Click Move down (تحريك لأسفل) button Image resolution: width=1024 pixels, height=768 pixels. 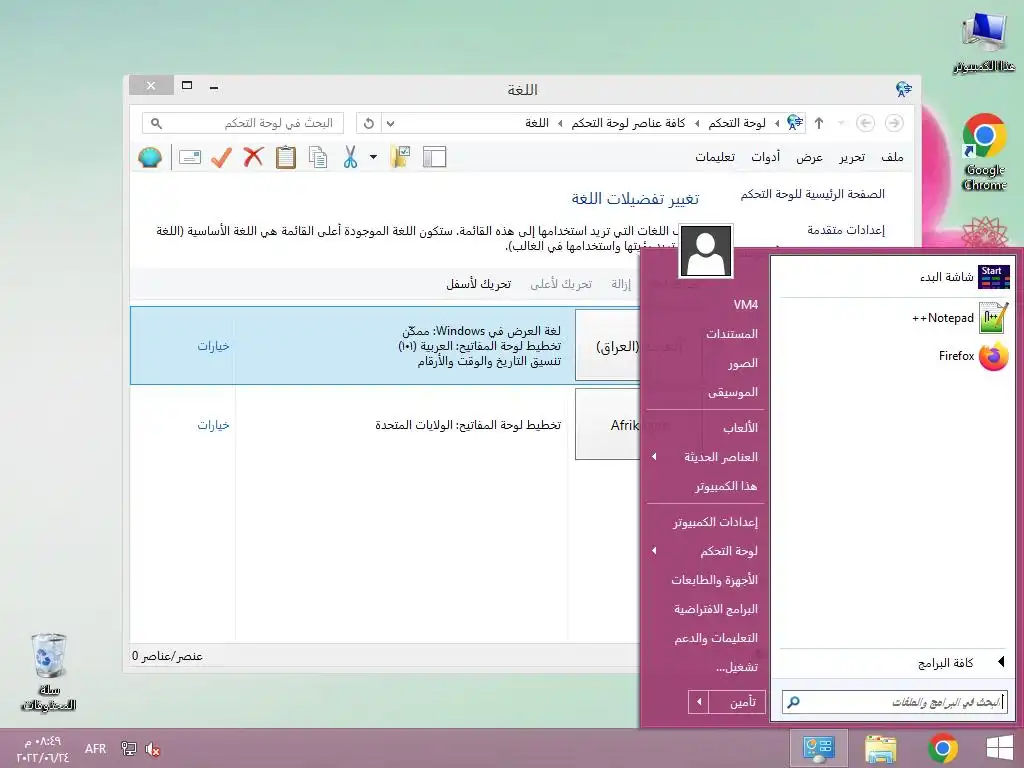point(479,284)
